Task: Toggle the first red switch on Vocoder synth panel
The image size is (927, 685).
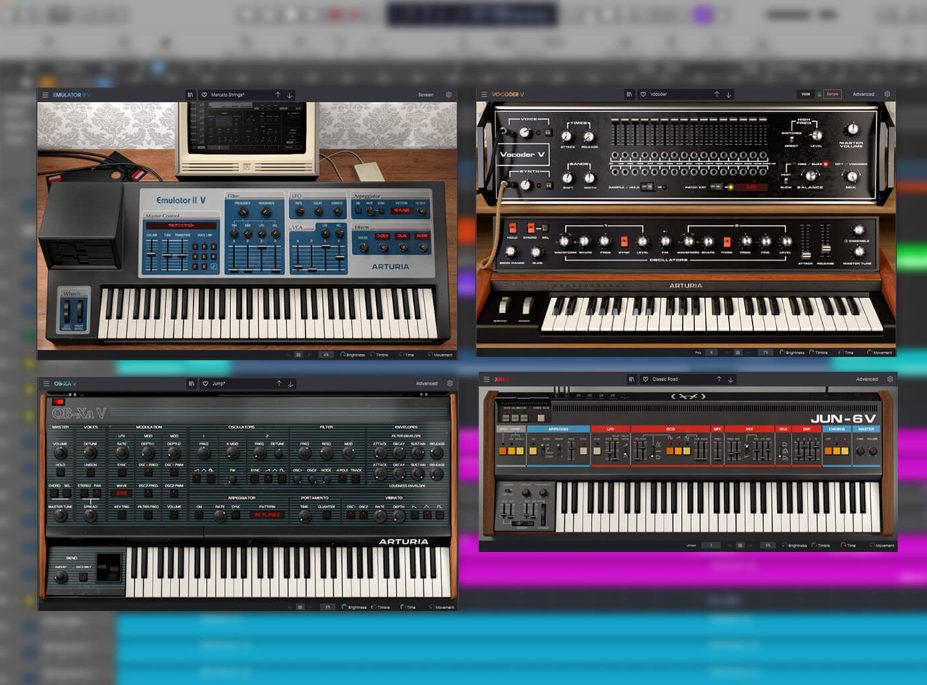Action: coord(513,228)
